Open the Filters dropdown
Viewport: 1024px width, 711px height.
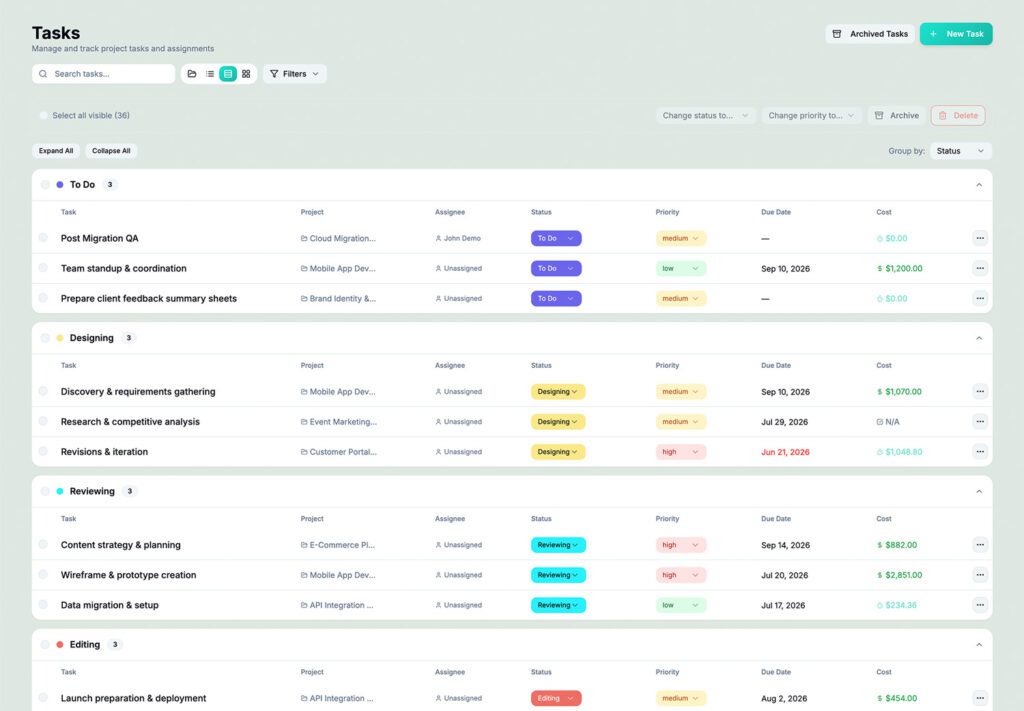[x=295, y=74]
